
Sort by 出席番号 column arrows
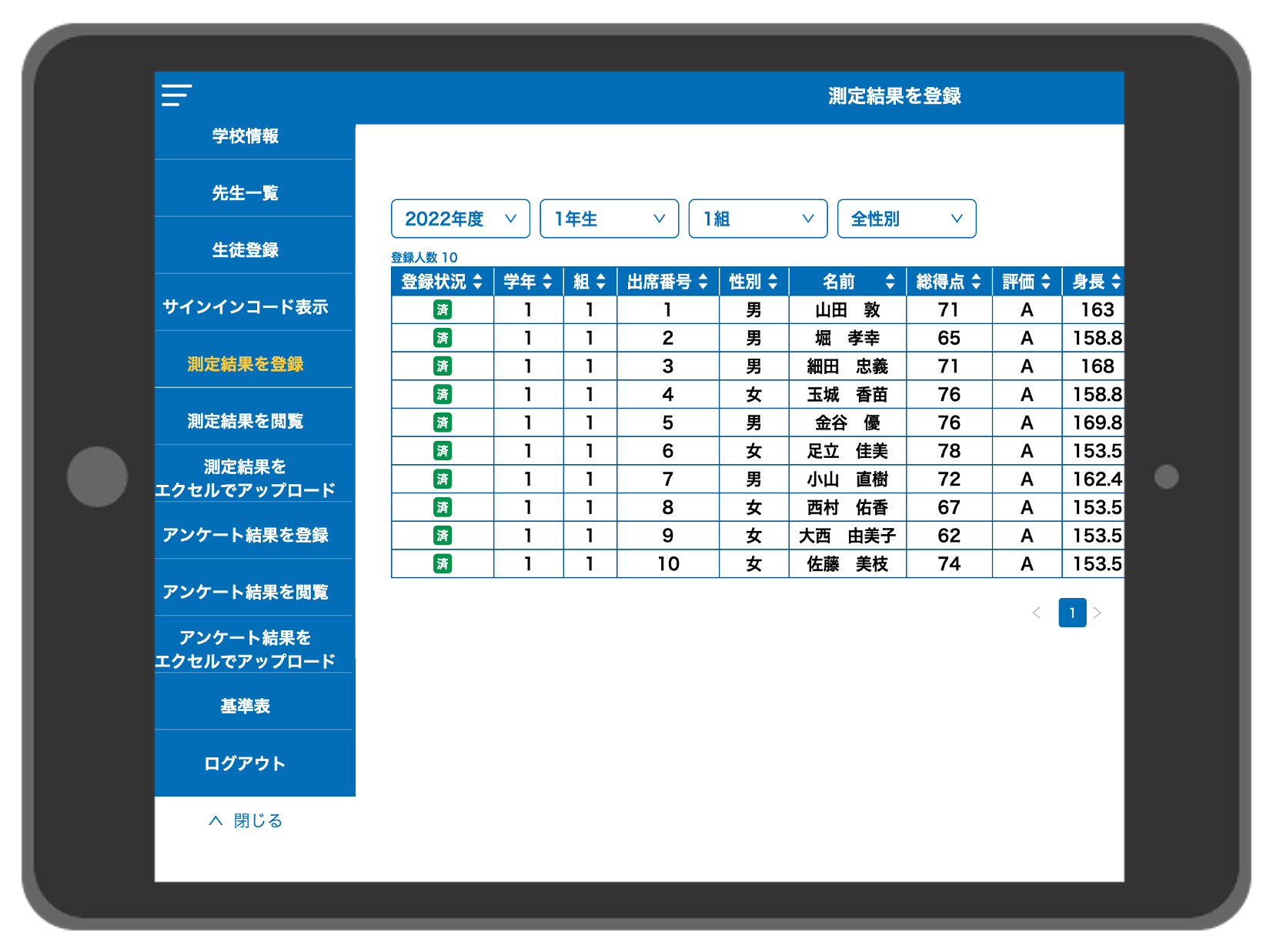[703, 282]
